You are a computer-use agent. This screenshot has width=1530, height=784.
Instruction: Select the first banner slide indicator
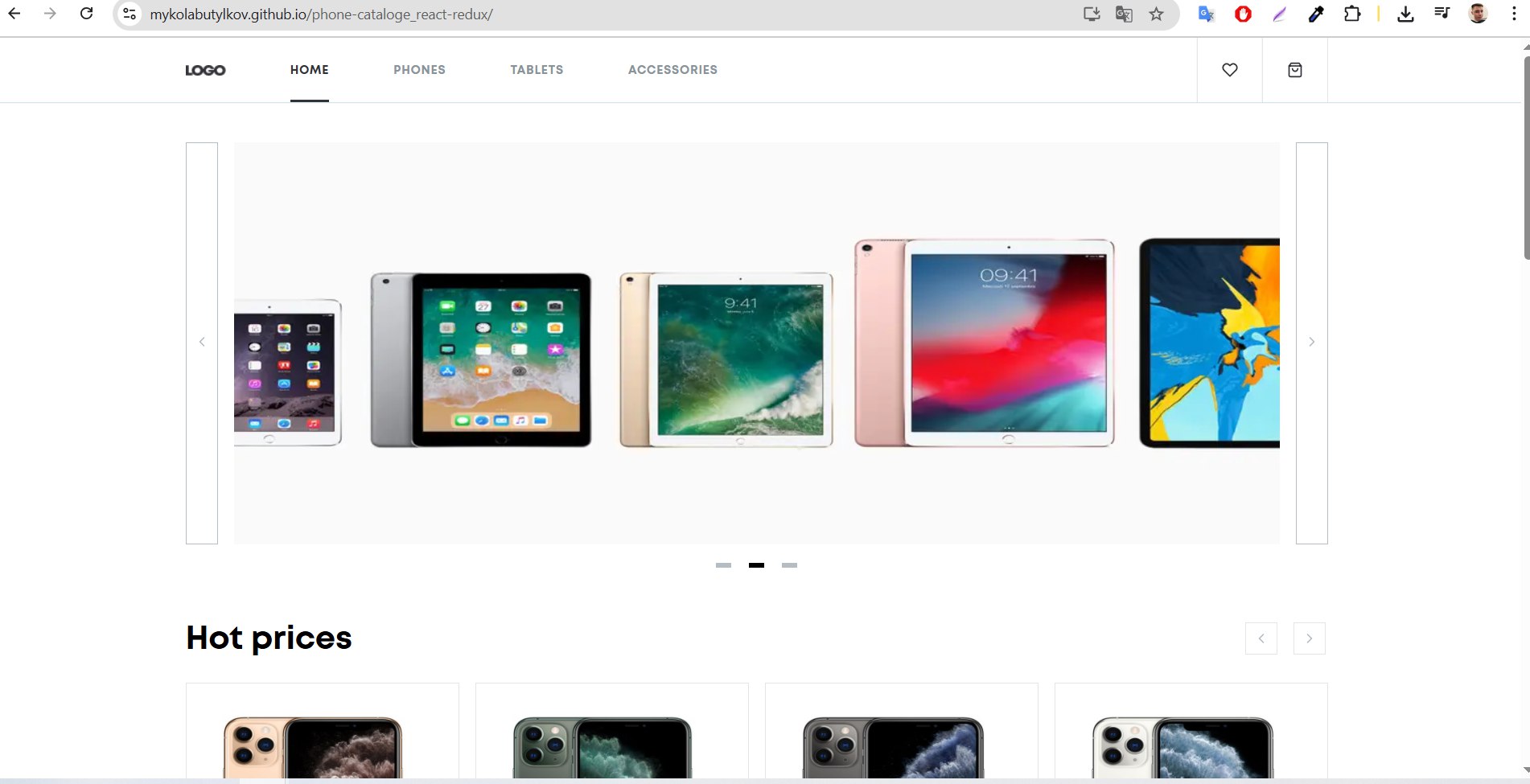723,565
